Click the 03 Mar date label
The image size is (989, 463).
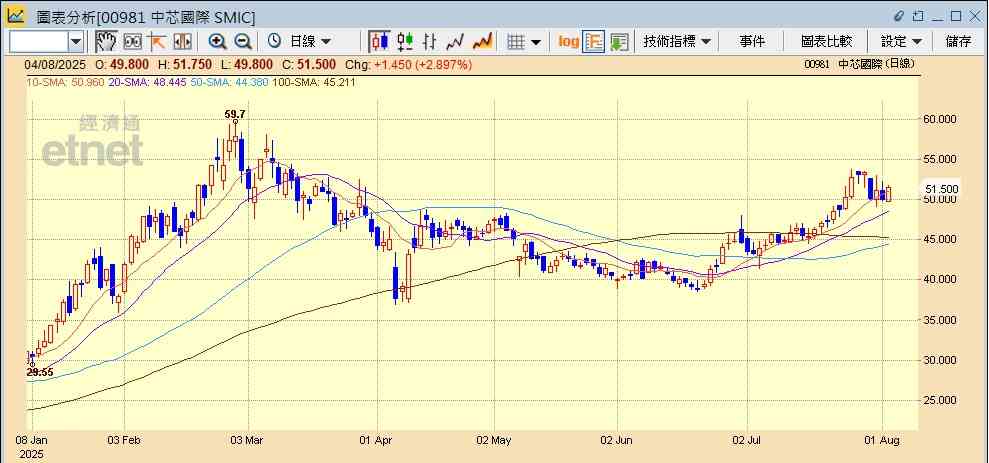point(248,439)
